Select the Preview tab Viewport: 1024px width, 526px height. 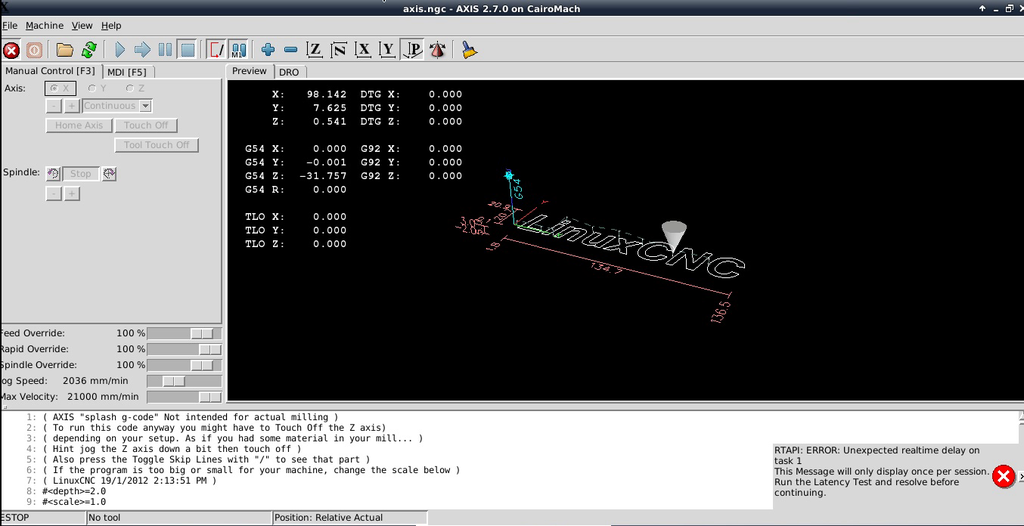249,71
